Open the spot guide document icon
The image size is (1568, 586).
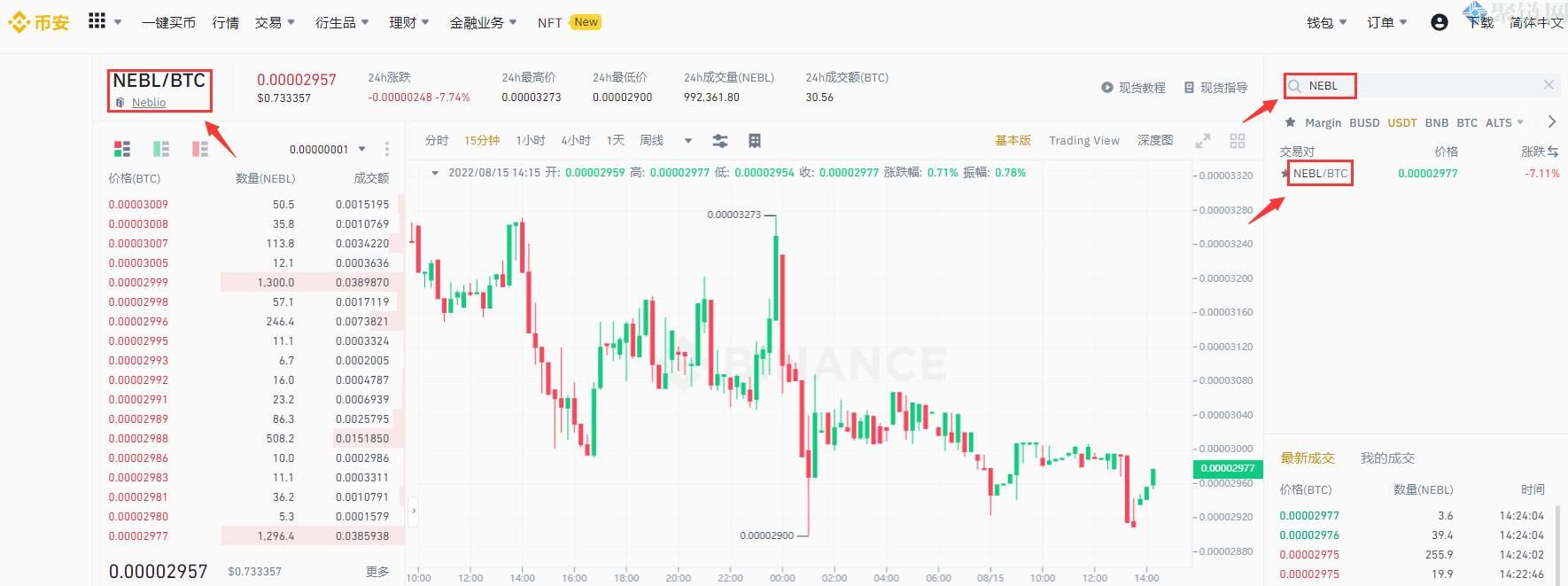coord(1189,88)
